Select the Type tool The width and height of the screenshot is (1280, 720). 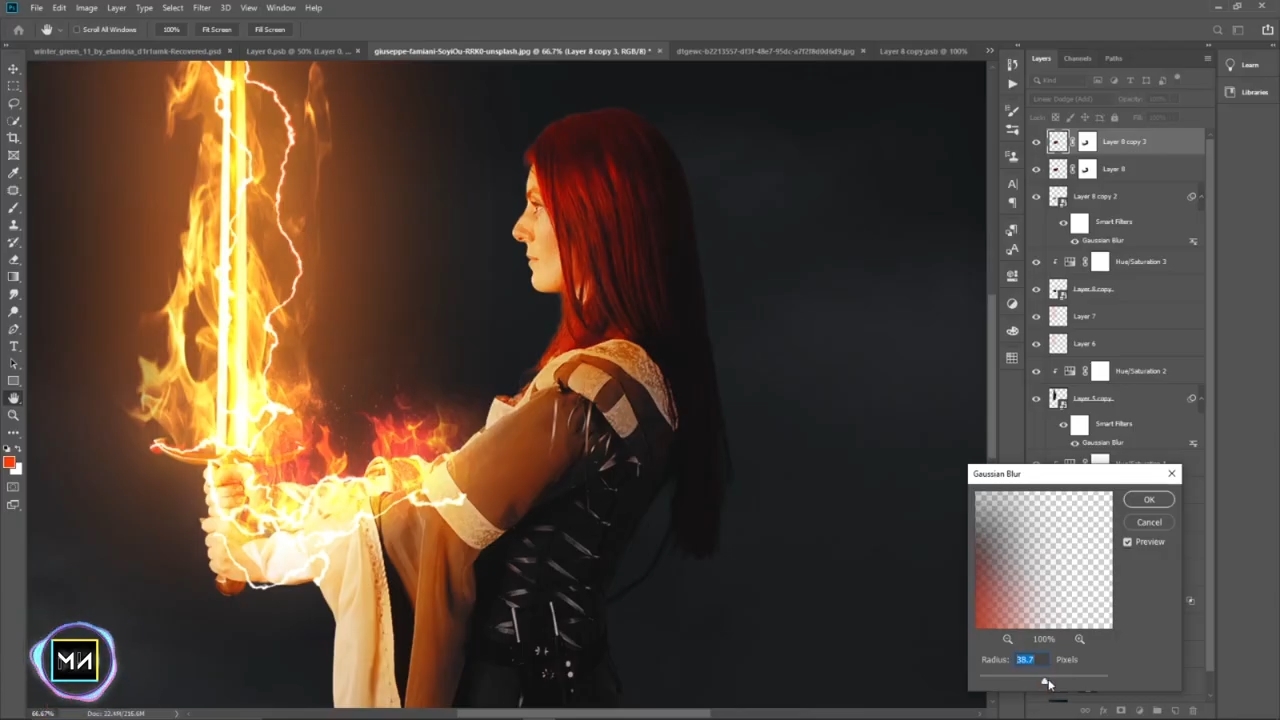point(14,346)
